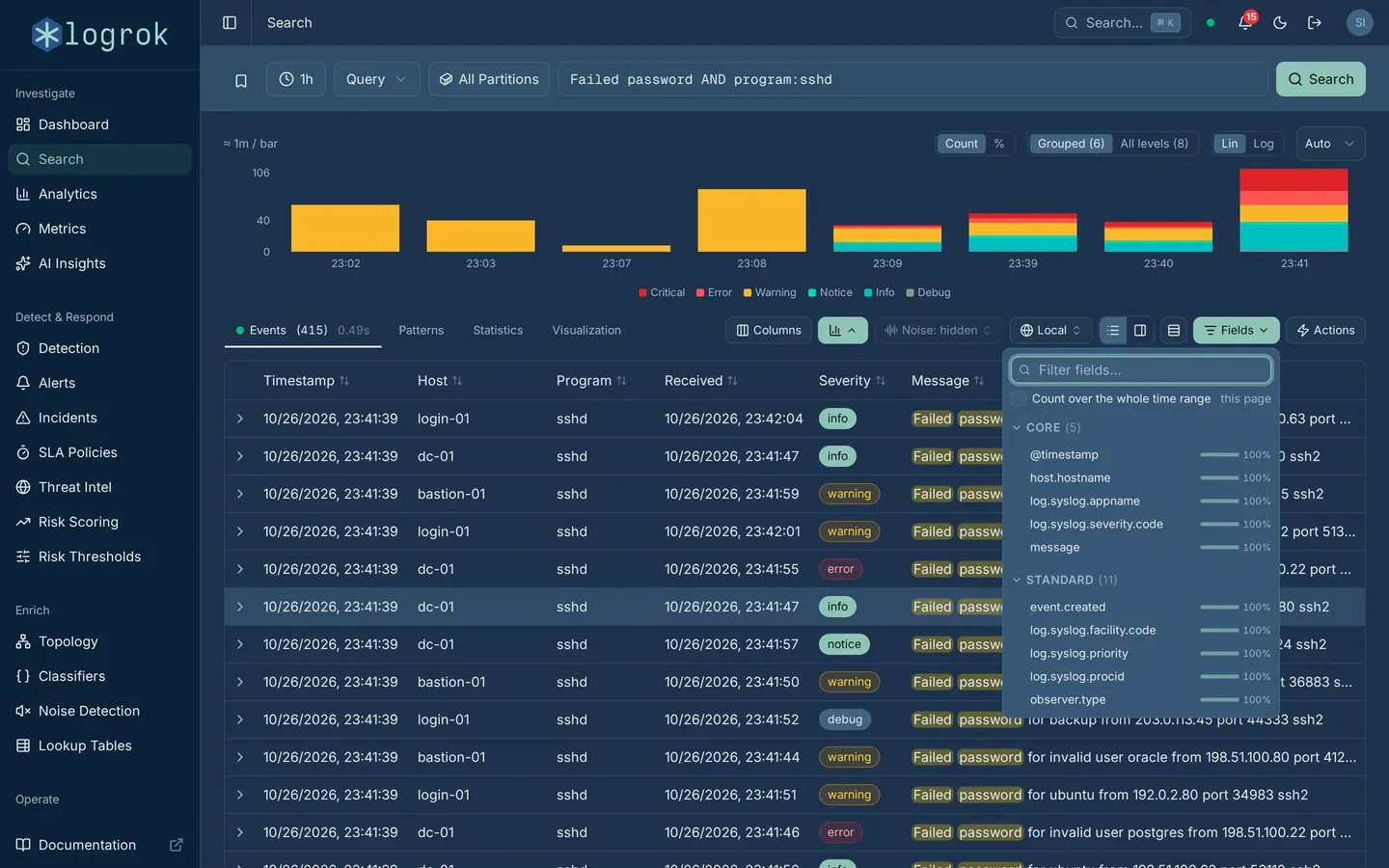
Task: Click the green Search button
Action: coord(1321,79)
